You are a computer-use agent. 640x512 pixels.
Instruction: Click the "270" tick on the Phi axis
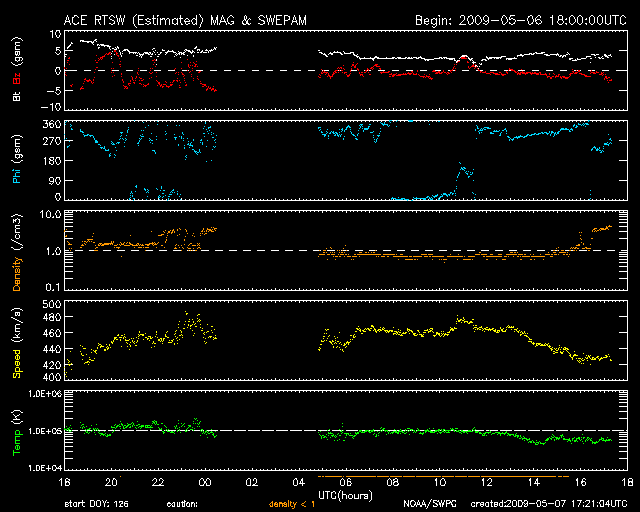(52, 141)
